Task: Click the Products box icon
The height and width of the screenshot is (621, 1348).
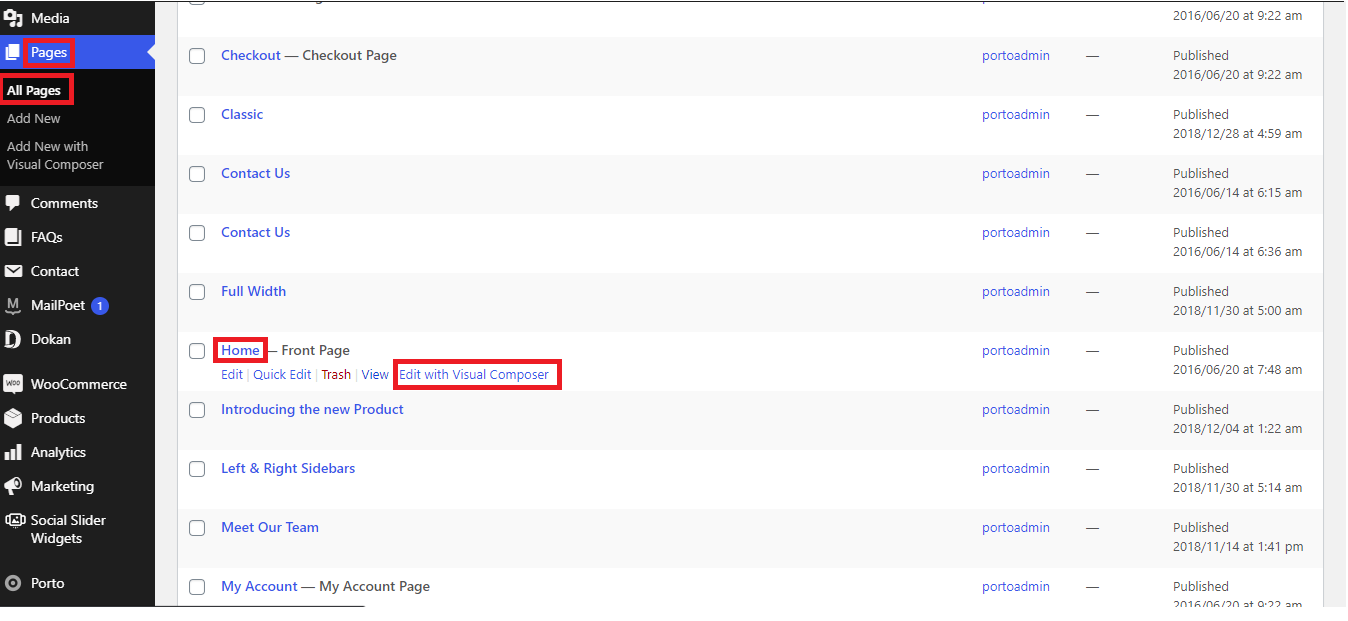Action: point(13,418)
